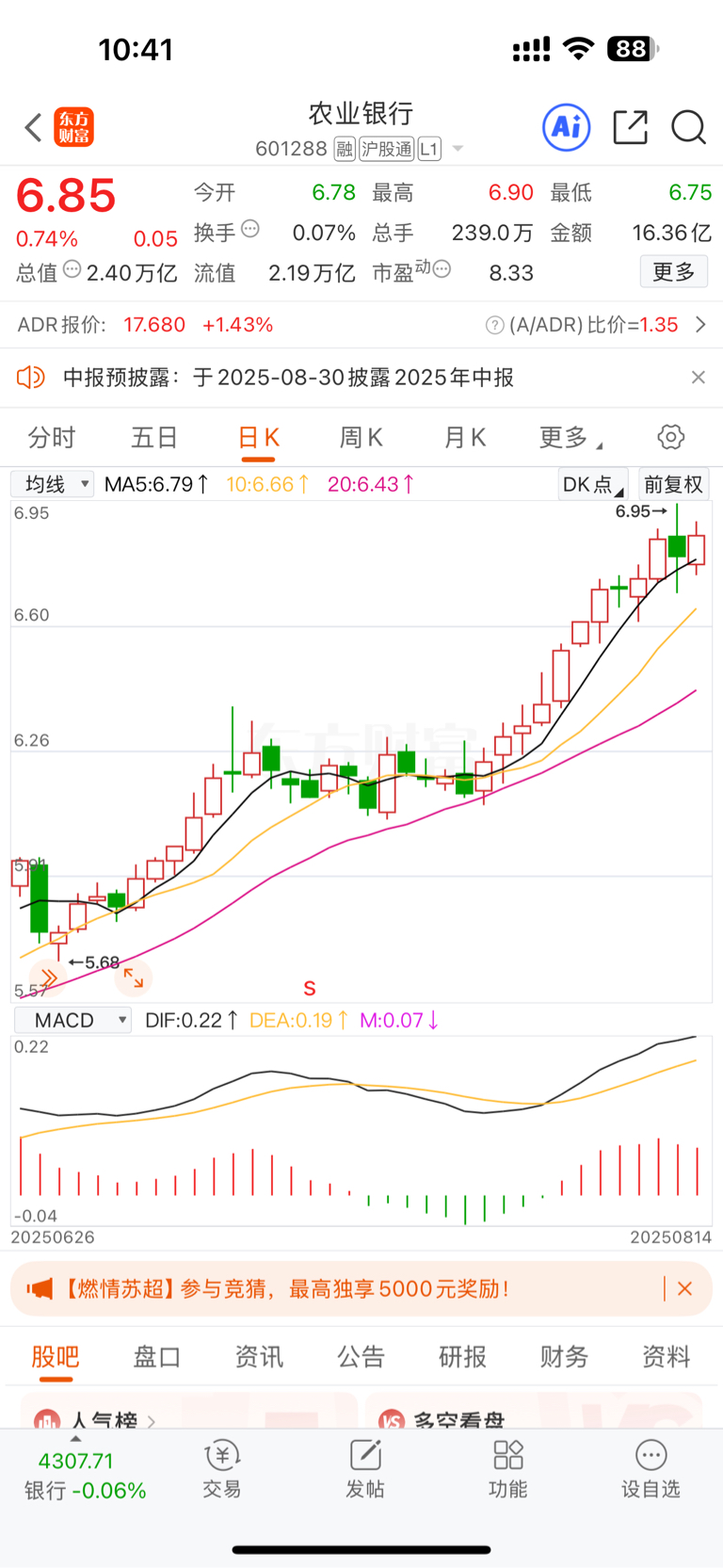The width and height of the screenshot is (723, 1568).
Task: Tap the DEA:0.19 value
Action: point(298,1020)
